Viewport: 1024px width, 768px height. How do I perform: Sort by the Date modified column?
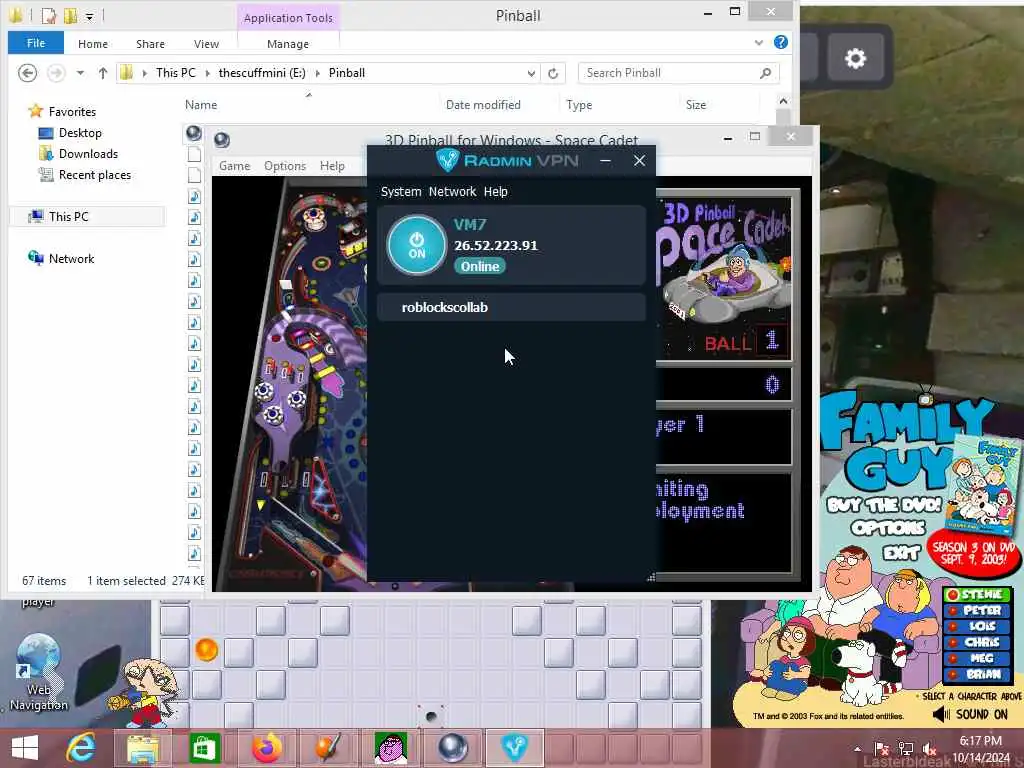(x=483, y=104)
